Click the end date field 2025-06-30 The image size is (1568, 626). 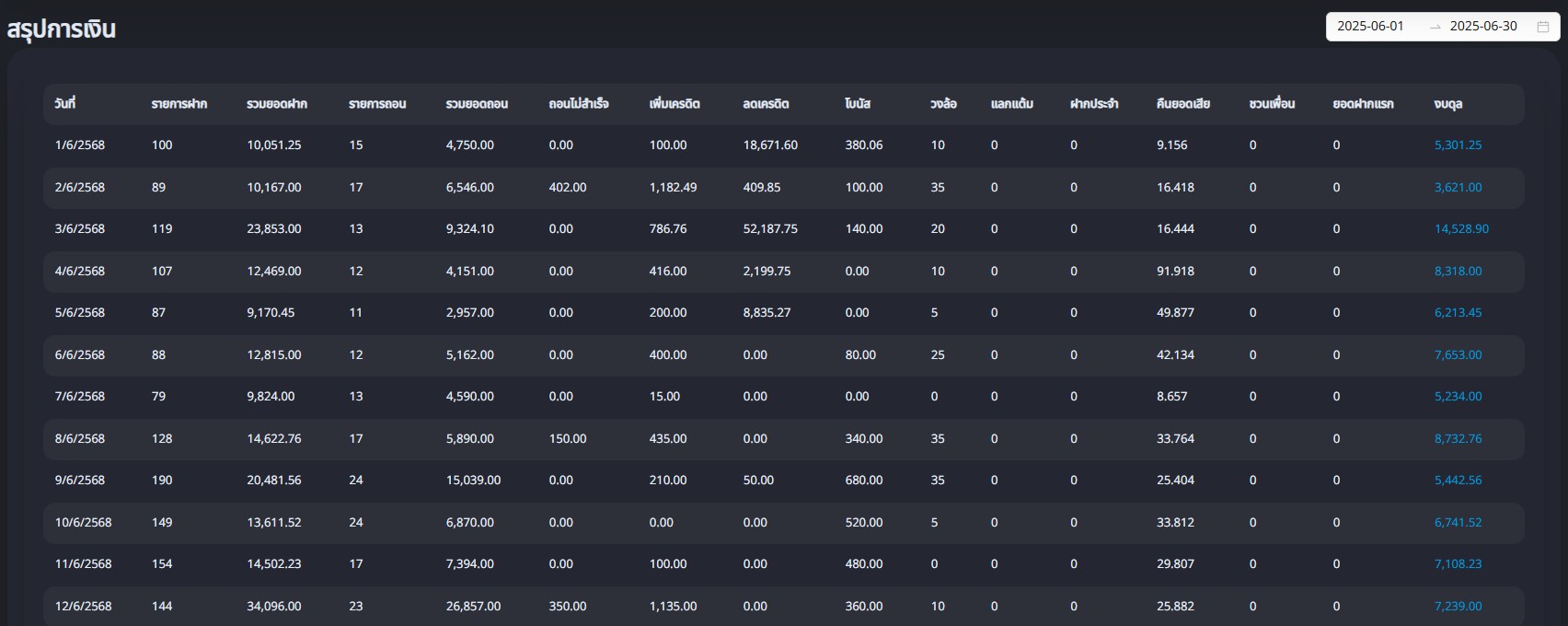(x=1482, y=27)
